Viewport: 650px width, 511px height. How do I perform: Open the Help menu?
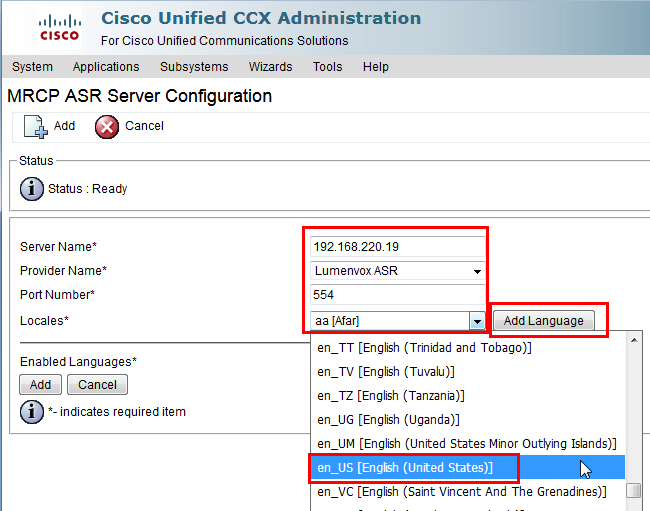376,67
